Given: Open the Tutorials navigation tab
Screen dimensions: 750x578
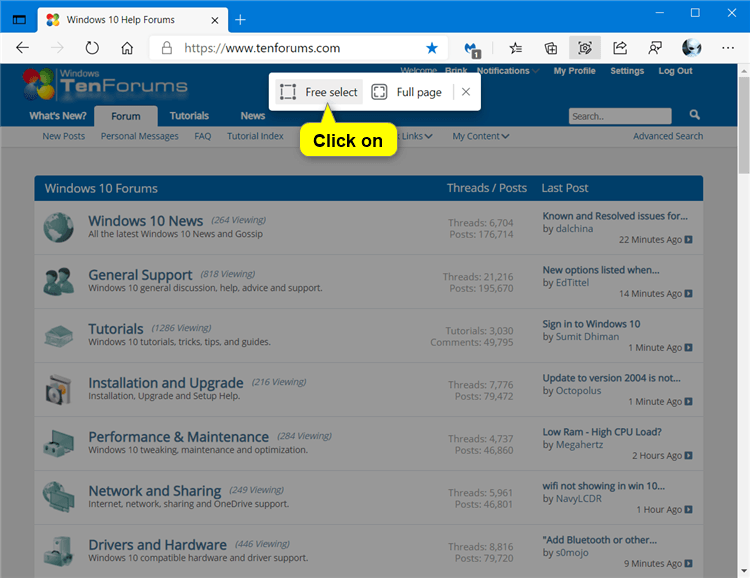Looking at the screenshot, I should coord(189,116).
